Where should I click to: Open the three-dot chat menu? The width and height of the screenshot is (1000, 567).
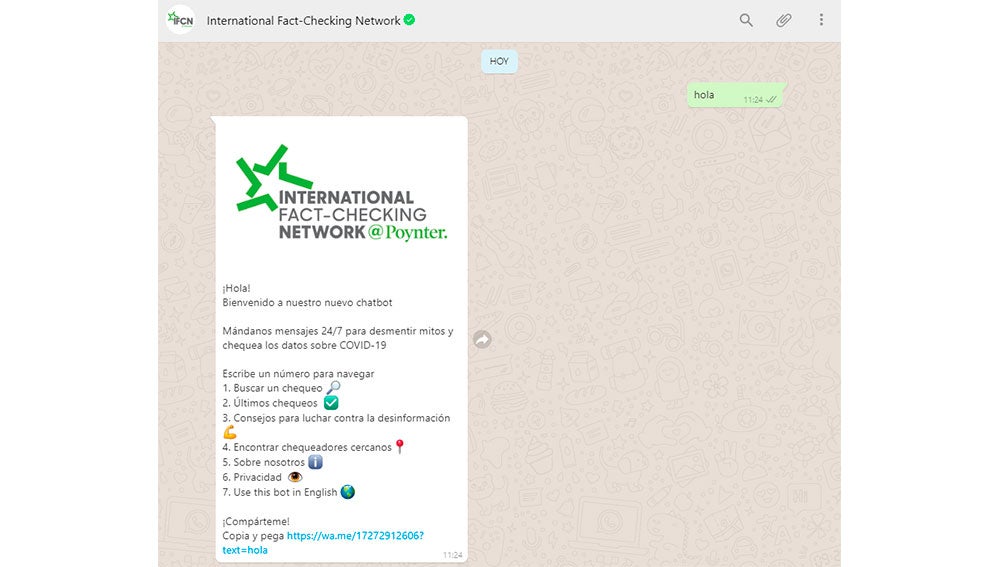point(821,20)
